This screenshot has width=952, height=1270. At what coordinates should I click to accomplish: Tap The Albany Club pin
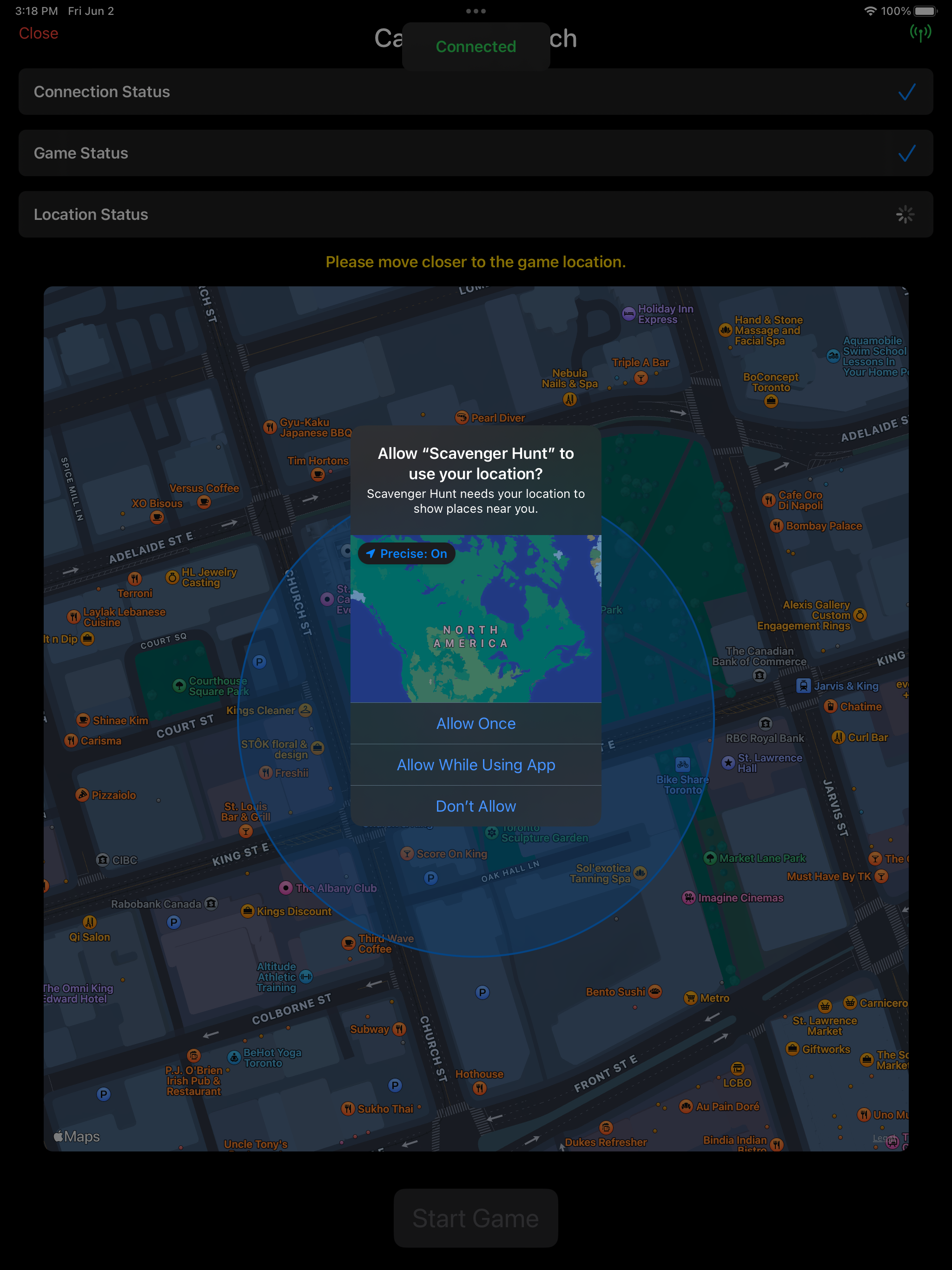(285, 887)
